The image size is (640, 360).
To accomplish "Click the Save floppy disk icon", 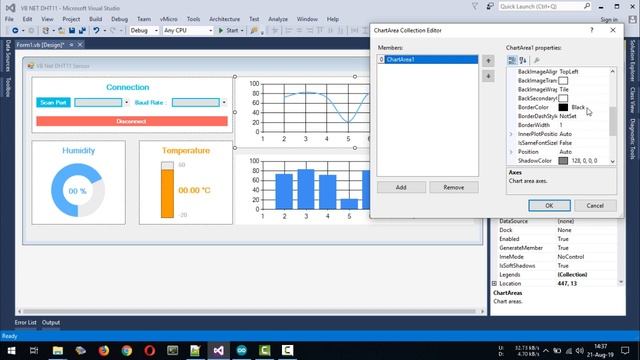I will tap(72, 31).
